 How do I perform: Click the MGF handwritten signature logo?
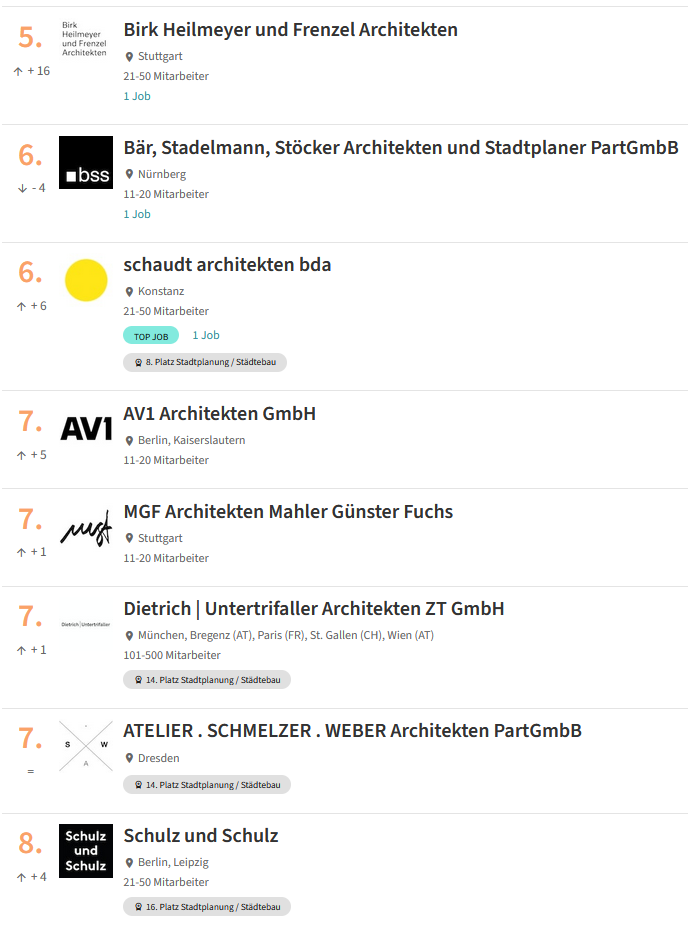[86, 528]
